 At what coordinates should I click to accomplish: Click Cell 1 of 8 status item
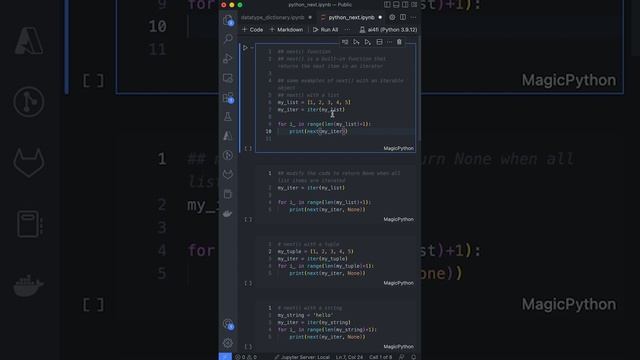pos(380,357)
